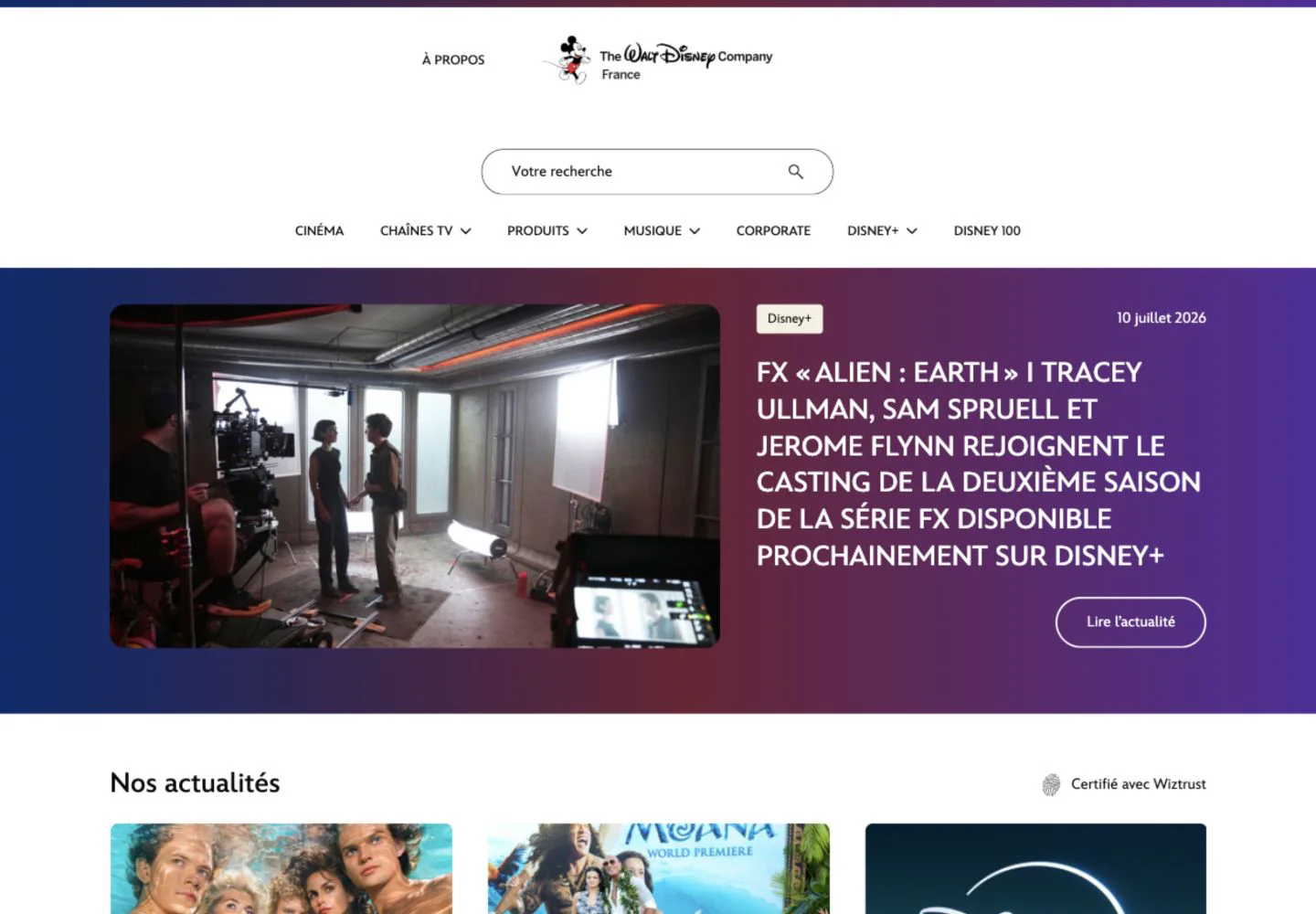This screenshot has width=1316, height=914.
Task: Open the Produits menu label
Action: point(537,230)
